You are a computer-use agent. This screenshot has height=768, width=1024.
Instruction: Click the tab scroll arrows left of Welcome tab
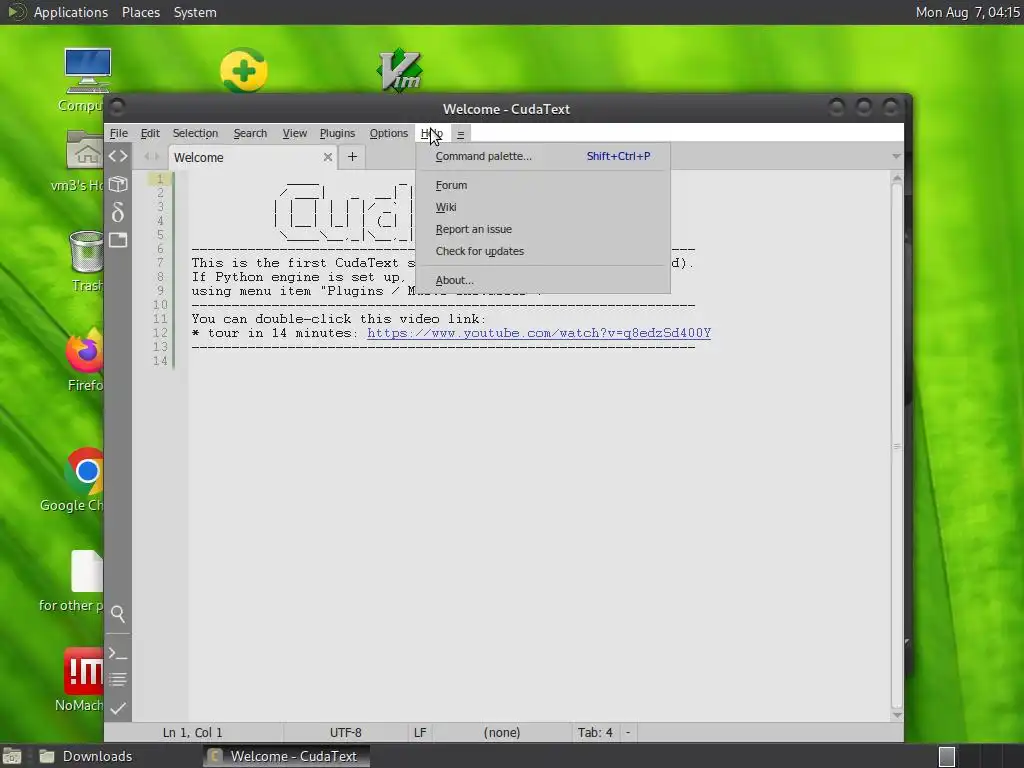tap(152, 157)
